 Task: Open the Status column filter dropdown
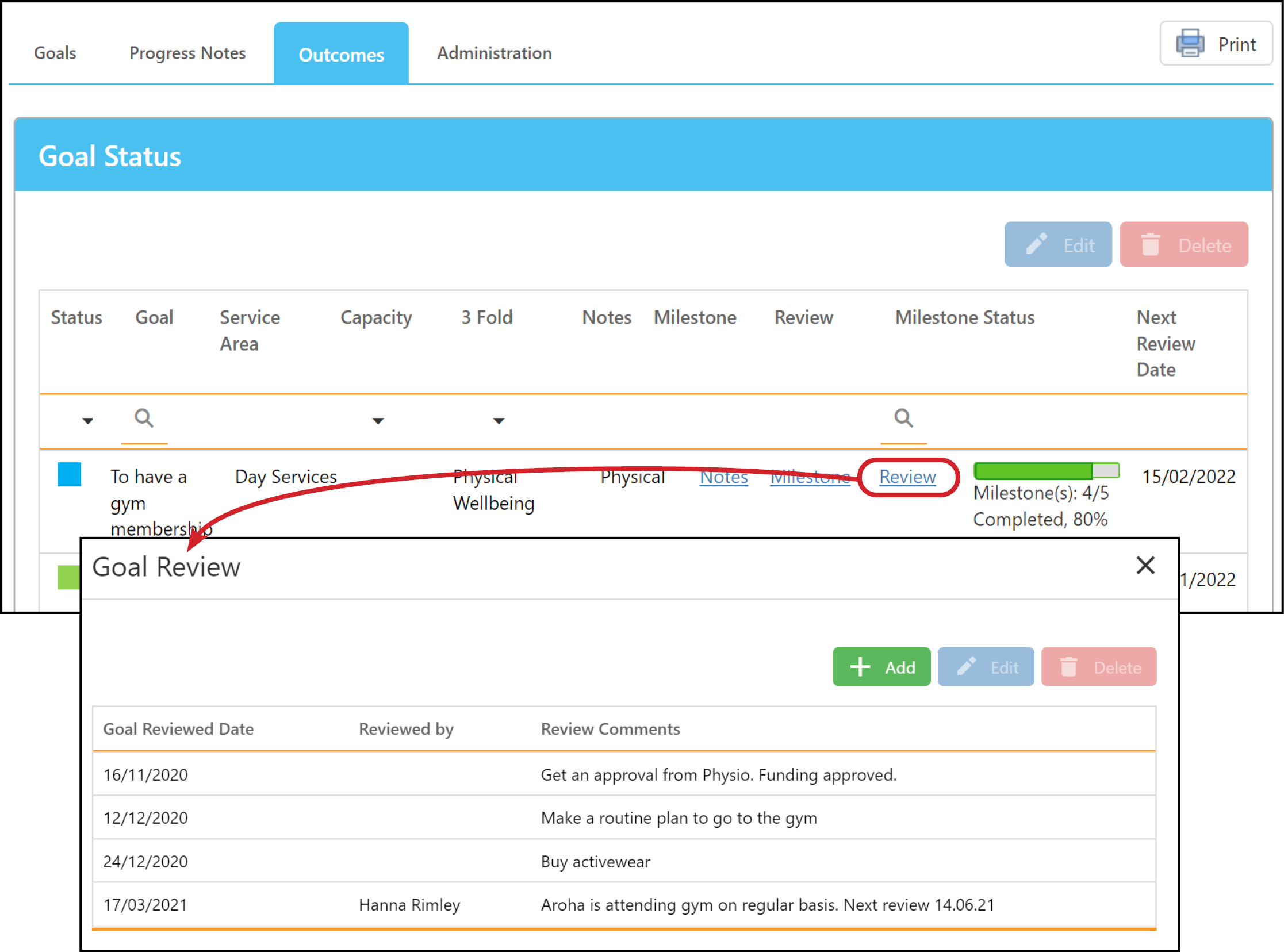point(87,421)
